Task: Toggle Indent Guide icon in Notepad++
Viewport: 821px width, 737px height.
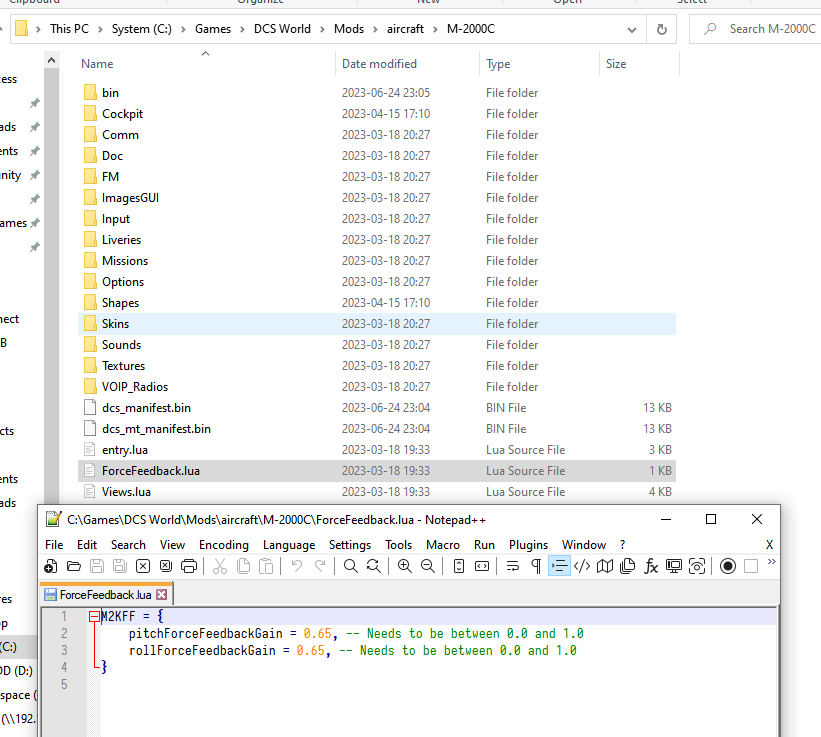Action: 559,566
